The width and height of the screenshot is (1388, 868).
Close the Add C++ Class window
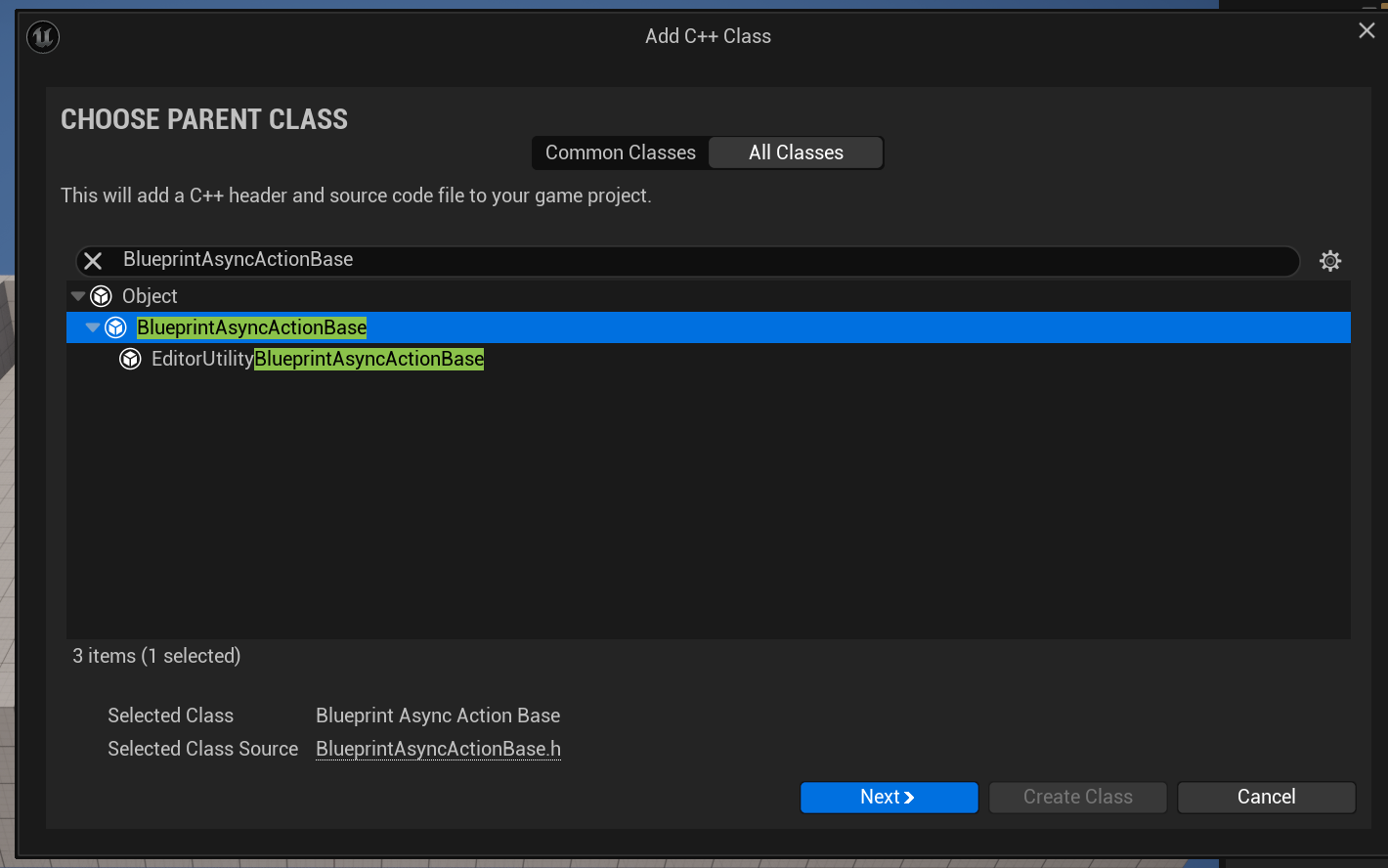[x=1366, y=31]
